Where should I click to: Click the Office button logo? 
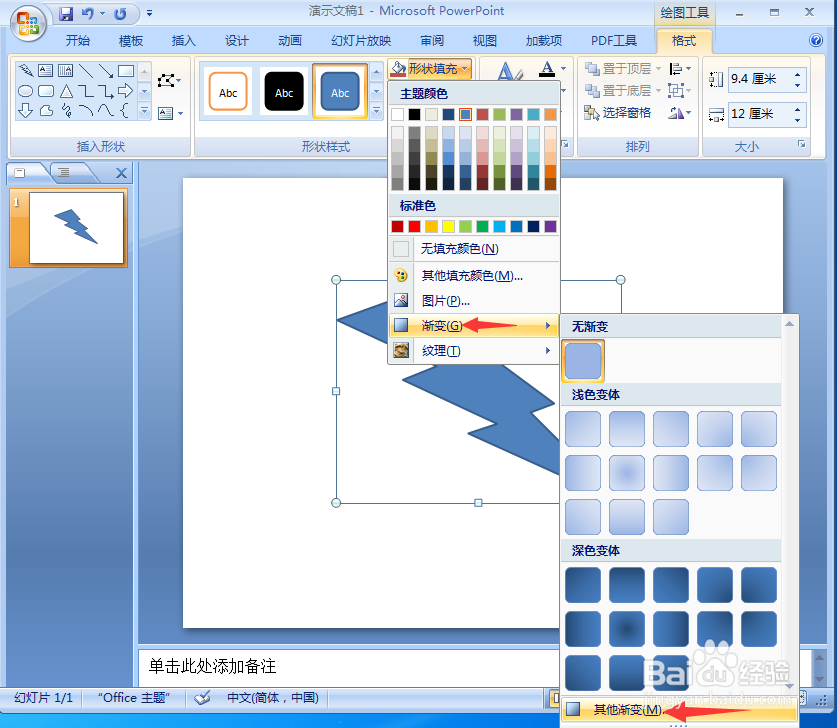(x=28, y=23)
